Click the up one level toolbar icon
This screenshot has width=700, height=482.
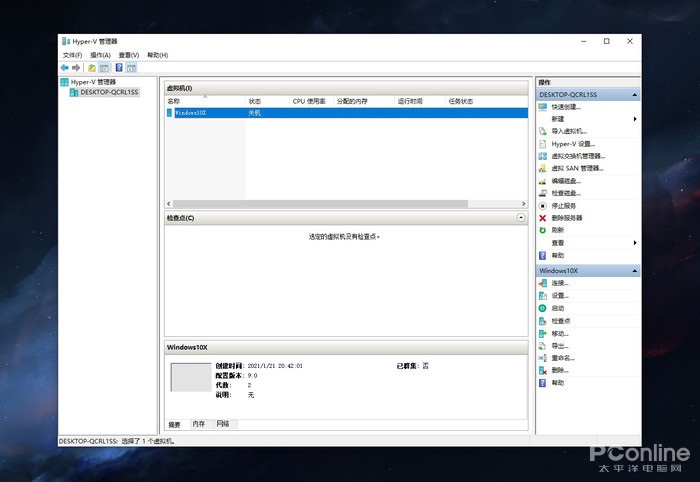[x=92, y=67]
